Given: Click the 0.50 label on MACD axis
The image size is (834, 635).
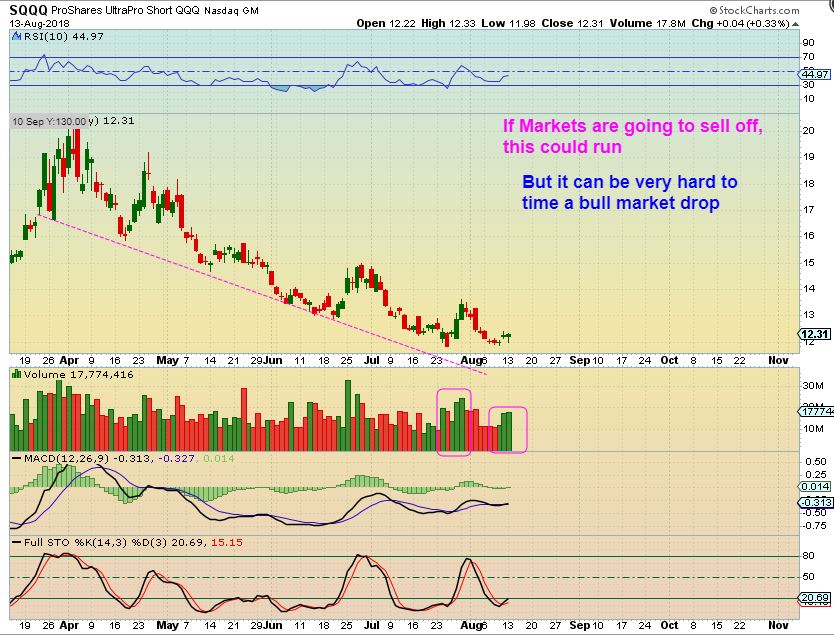Looking at the screenshot, I should tap(816, 462).
